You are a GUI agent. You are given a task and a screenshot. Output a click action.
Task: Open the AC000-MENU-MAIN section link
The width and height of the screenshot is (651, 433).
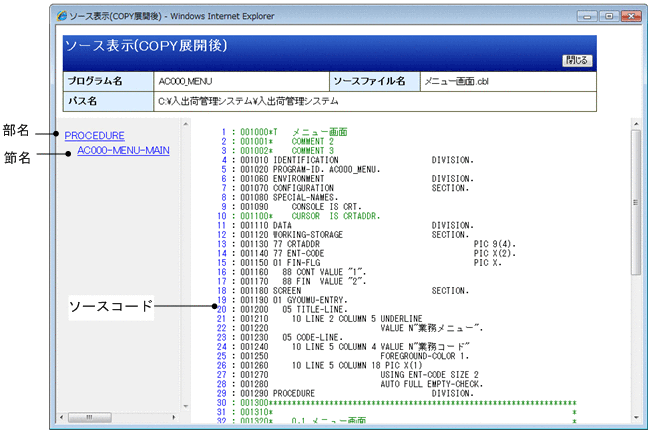pos(123,150)
